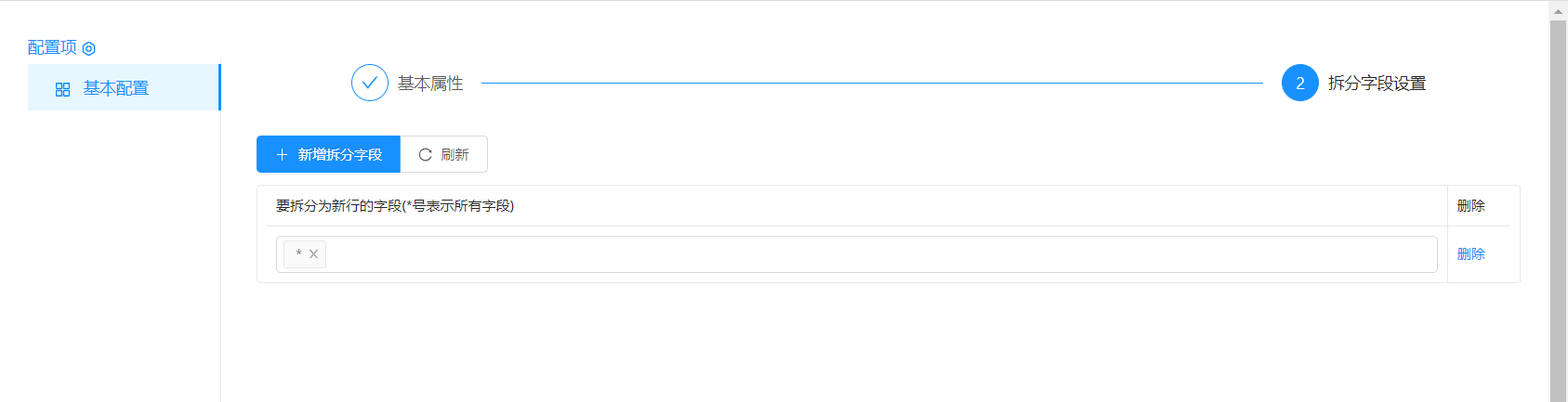Click the vertical scrollbar thumb
The height and width of the screenshot is (402, 1568).
(1559, 204)
